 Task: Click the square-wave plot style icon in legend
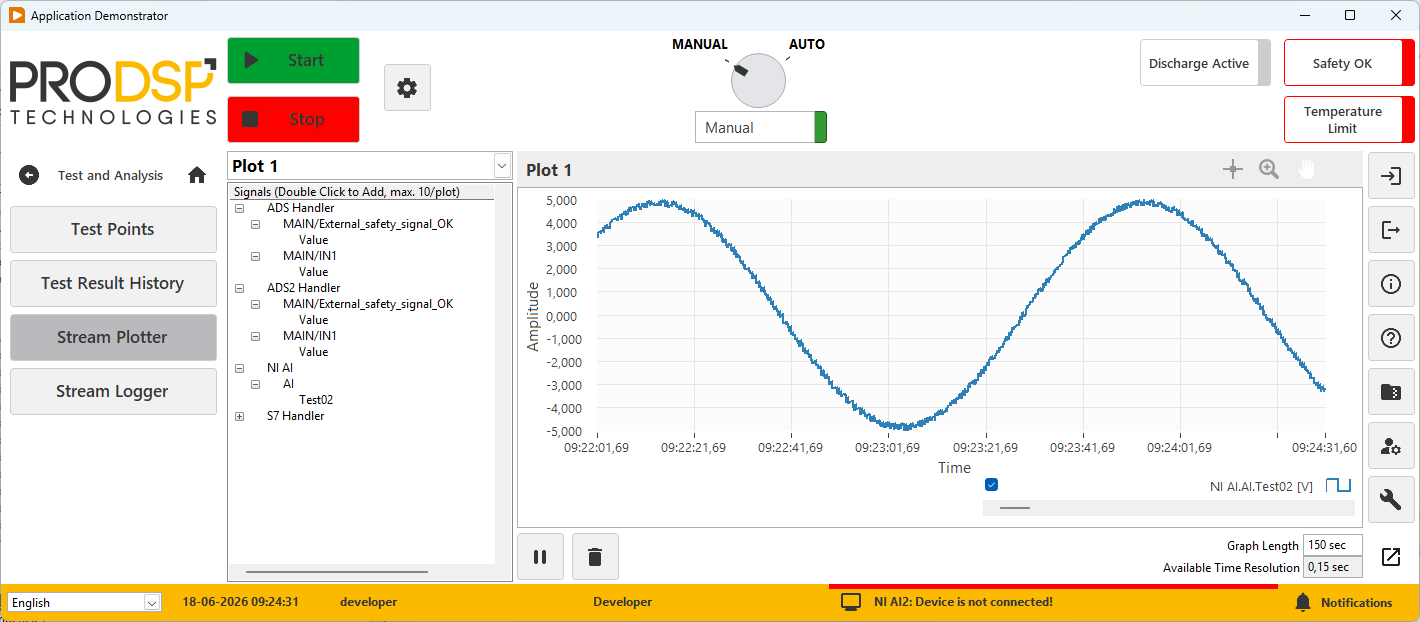[x=1338, y=486]
